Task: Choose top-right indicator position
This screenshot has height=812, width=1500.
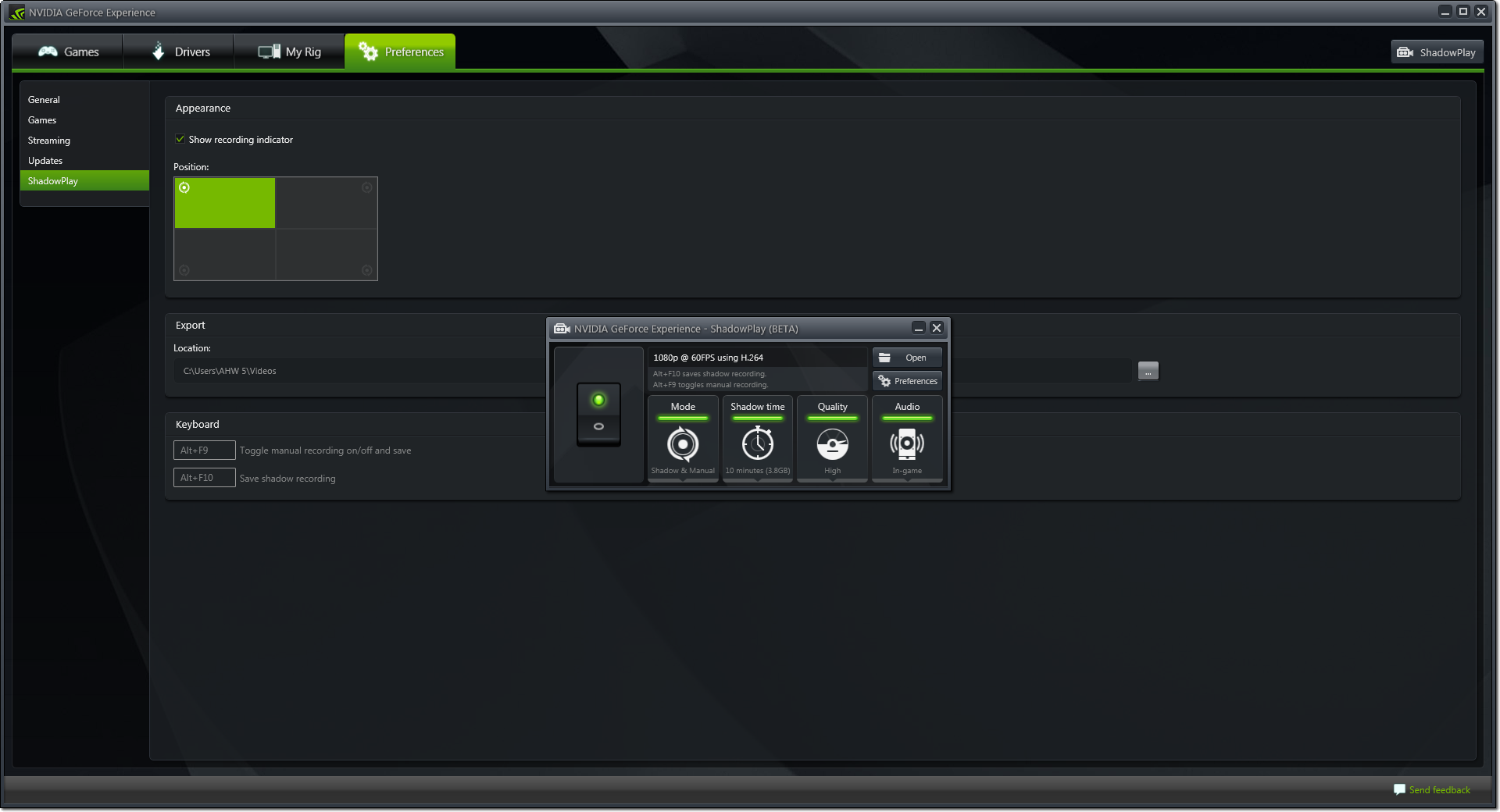Action: pos(327,203)
